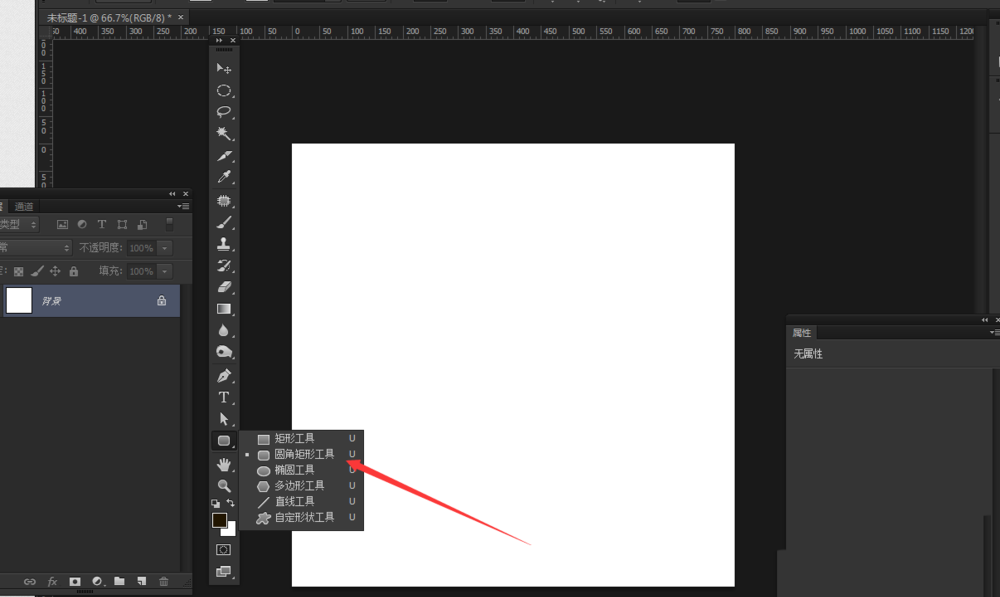Open the 填充 fill dropdown arrow
This screenshot has width=1000, height=597.
pyautogui.click(x=165, y=271)
